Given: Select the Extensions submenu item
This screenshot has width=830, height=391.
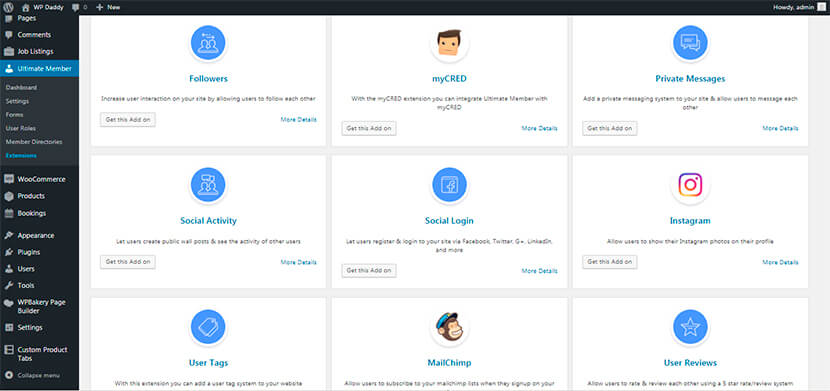Looking at the screenshot, I should click(21, 156).
